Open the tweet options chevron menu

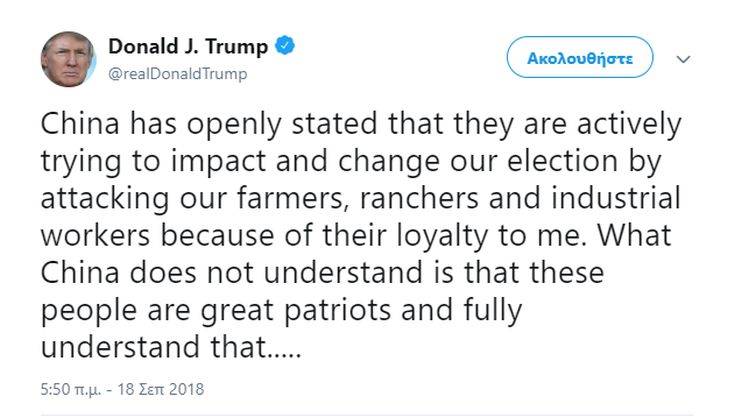pos(684,59)
